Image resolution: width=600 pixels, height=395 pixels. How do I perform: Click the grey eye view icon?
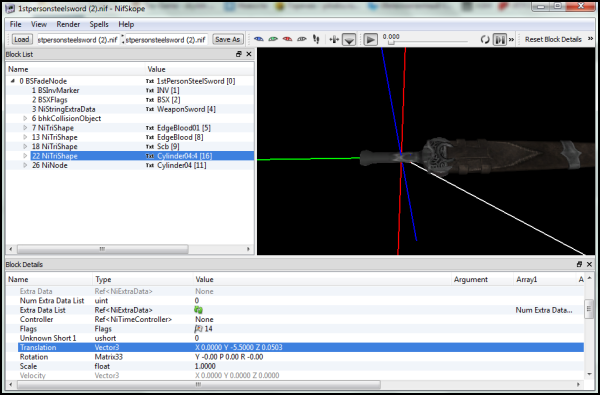click(x=302, y=39)
